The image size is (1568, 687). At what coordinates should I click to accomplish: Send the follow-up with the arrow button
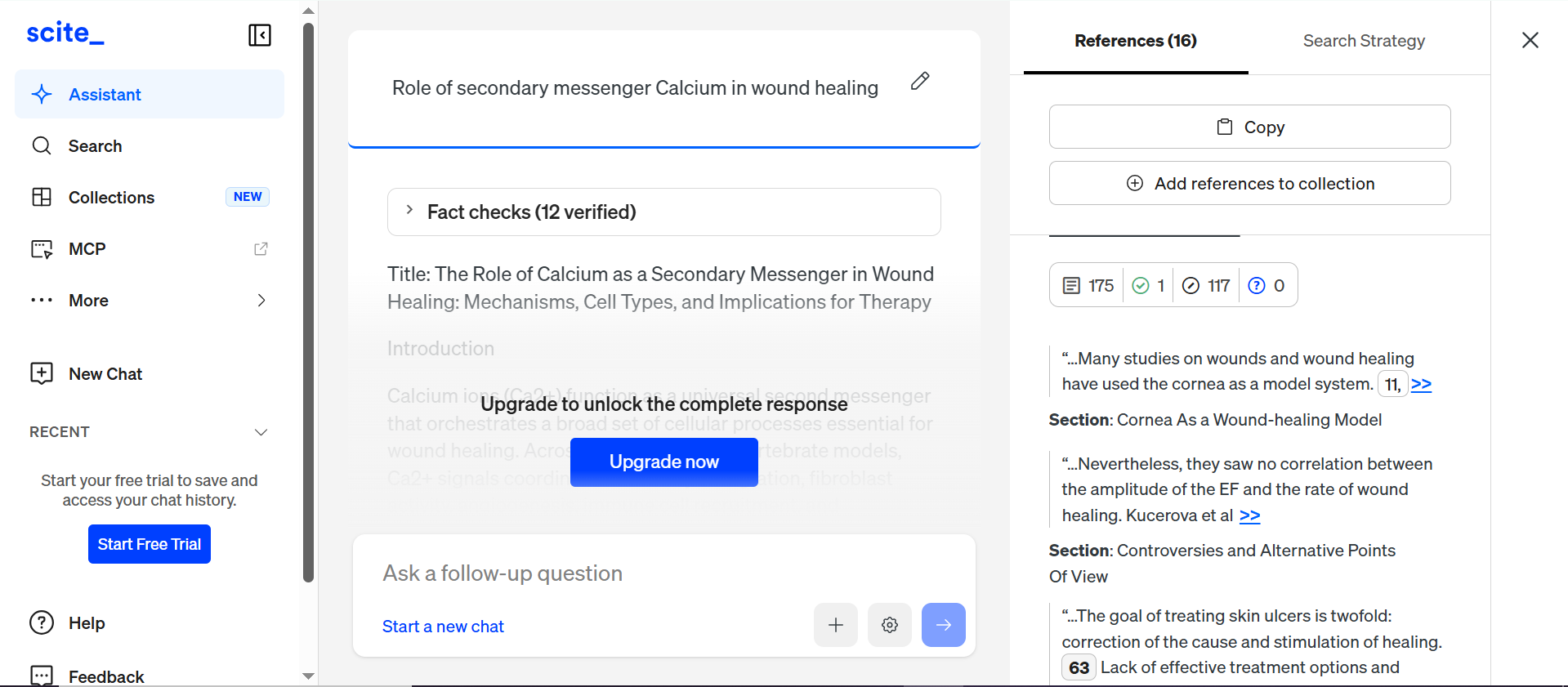coord(944,625)
